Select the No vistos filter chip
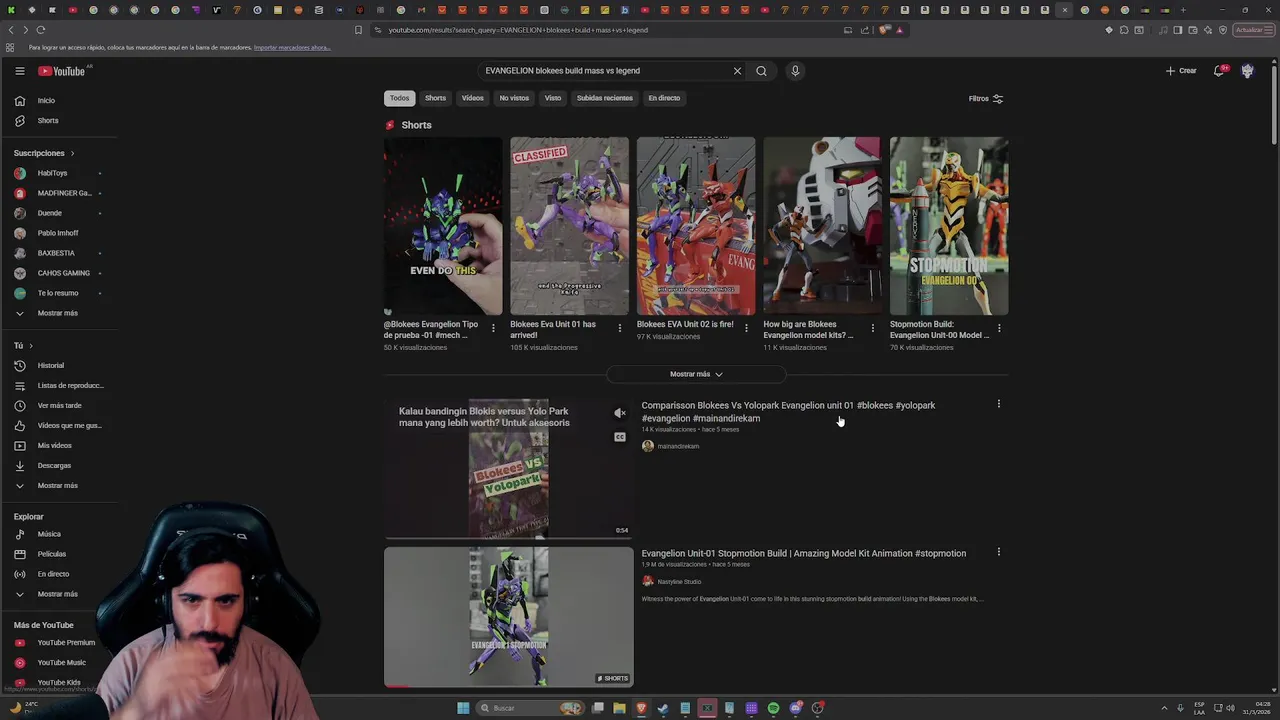The image size is (1280, 720). pyautogui.click(x=514, y=98)
